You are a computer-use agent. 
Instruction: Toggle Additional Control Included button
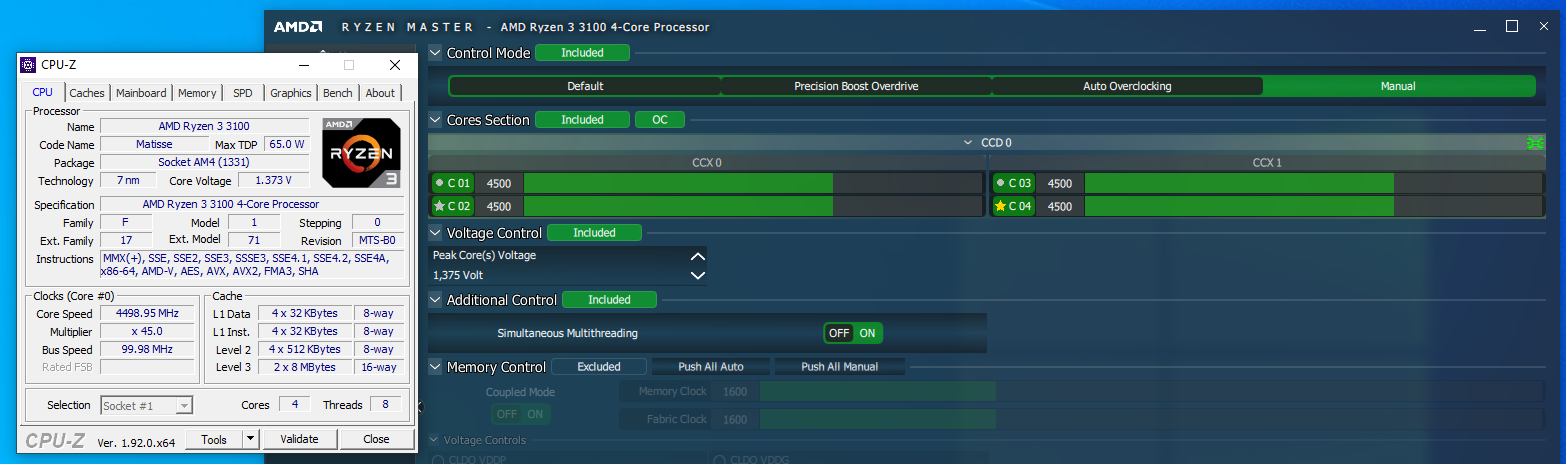[x=610, y=300]
